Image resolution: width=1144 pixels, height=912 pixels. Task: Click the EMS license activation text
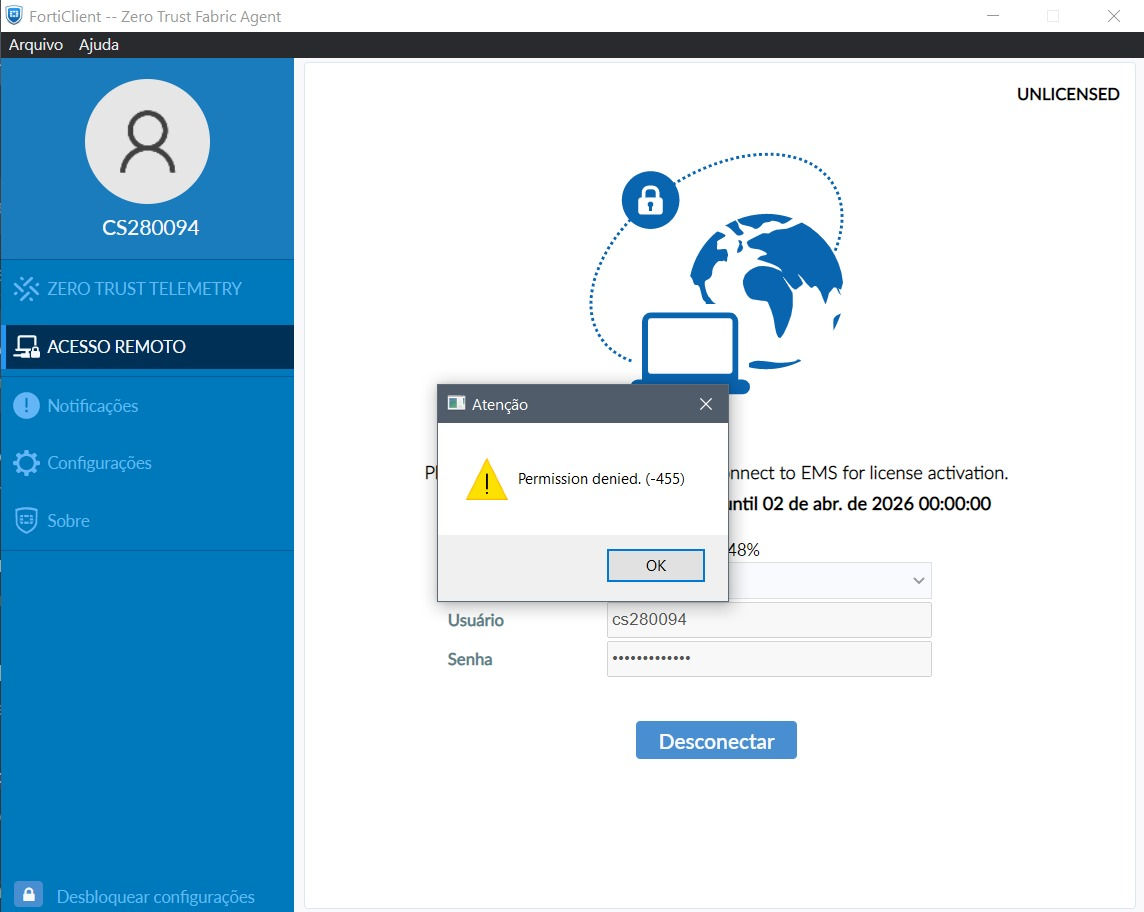coord(868,473)
